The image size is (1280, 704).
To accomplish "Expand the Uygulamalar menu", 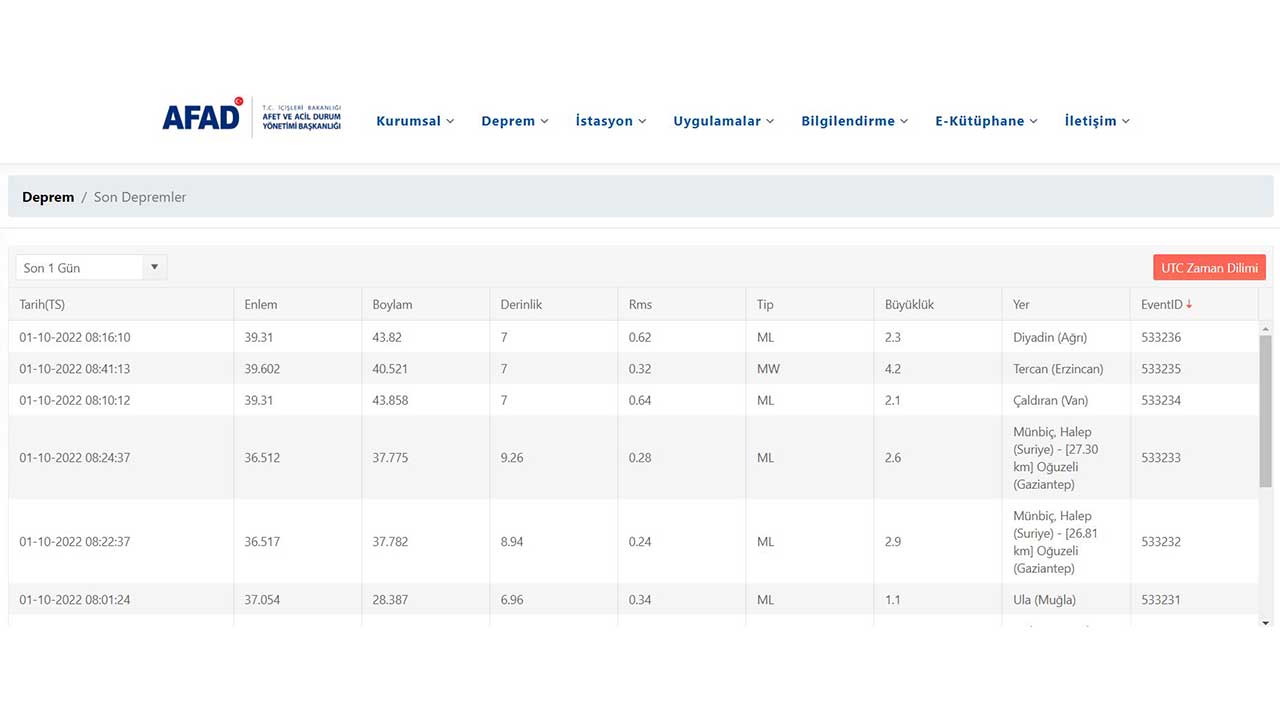I will click(723, 121).
